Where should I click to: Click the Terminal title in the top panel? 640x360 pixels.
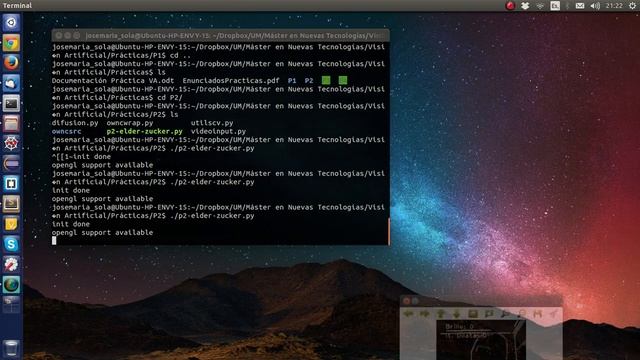17,5
